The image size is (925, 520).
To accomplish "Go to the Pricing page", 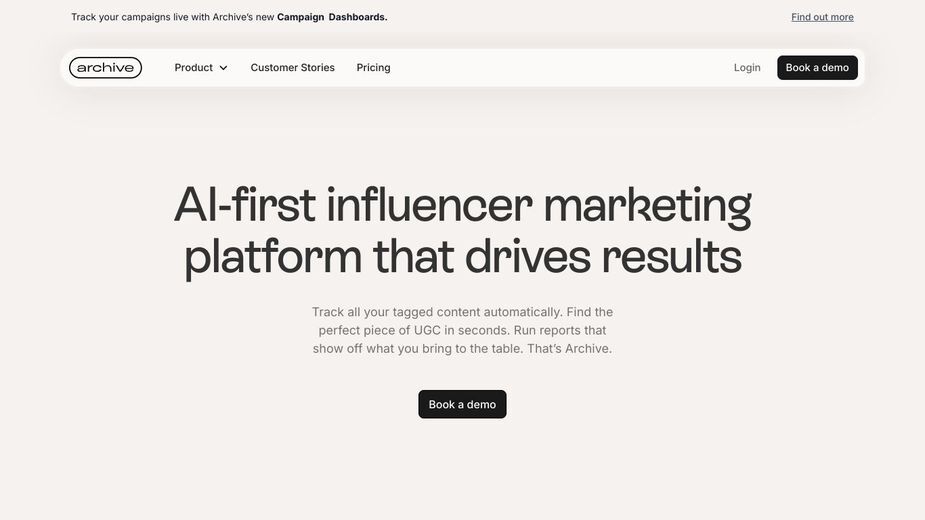I will click(x=373, y=68).
